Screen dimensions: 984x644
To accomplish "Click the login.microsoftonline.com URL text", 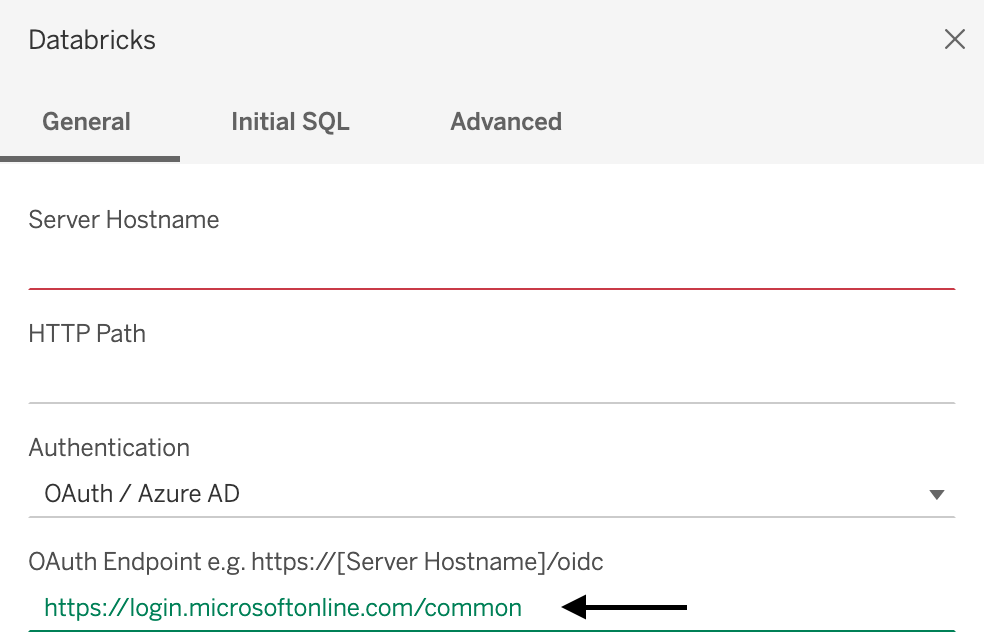I will coord(283,607).
